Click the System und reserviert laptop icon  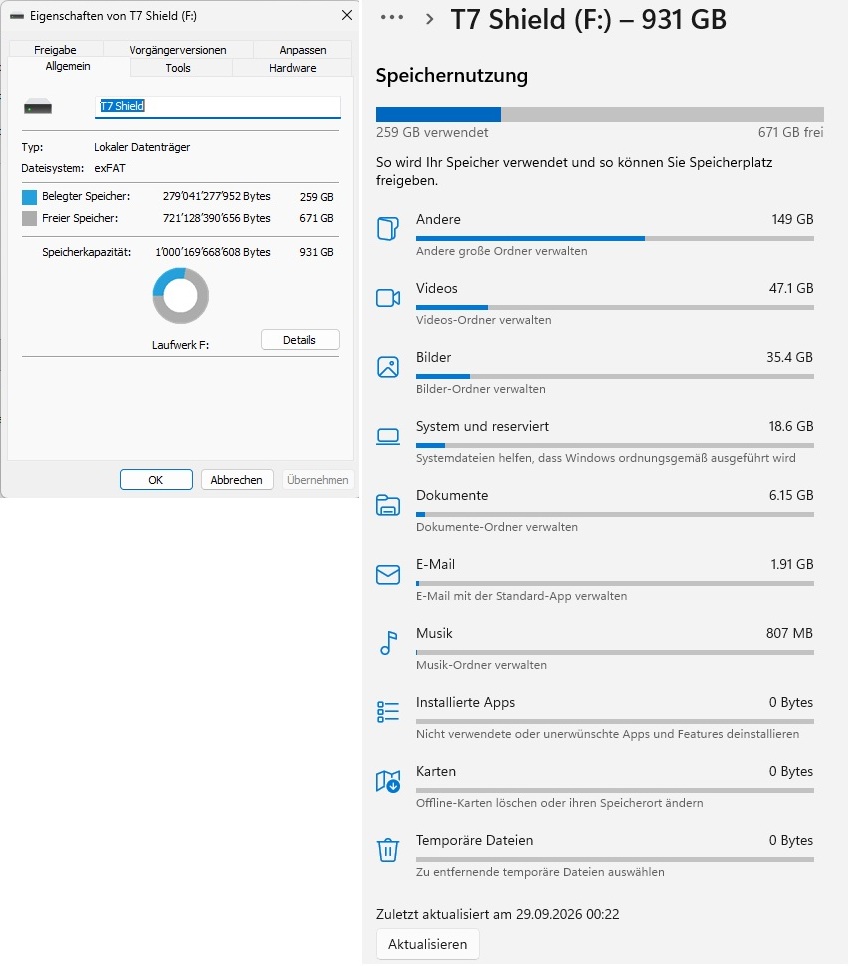coord(388,437)
